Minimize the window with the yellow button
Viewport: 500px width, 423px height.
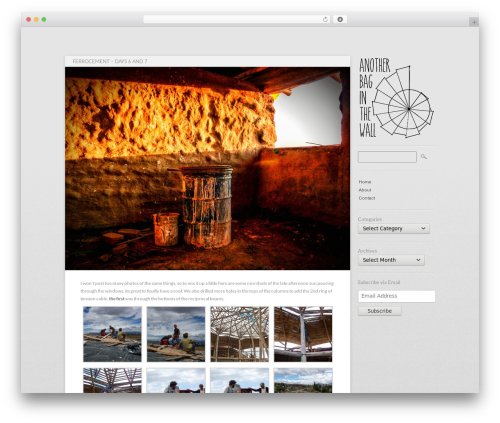coord(36,20)
